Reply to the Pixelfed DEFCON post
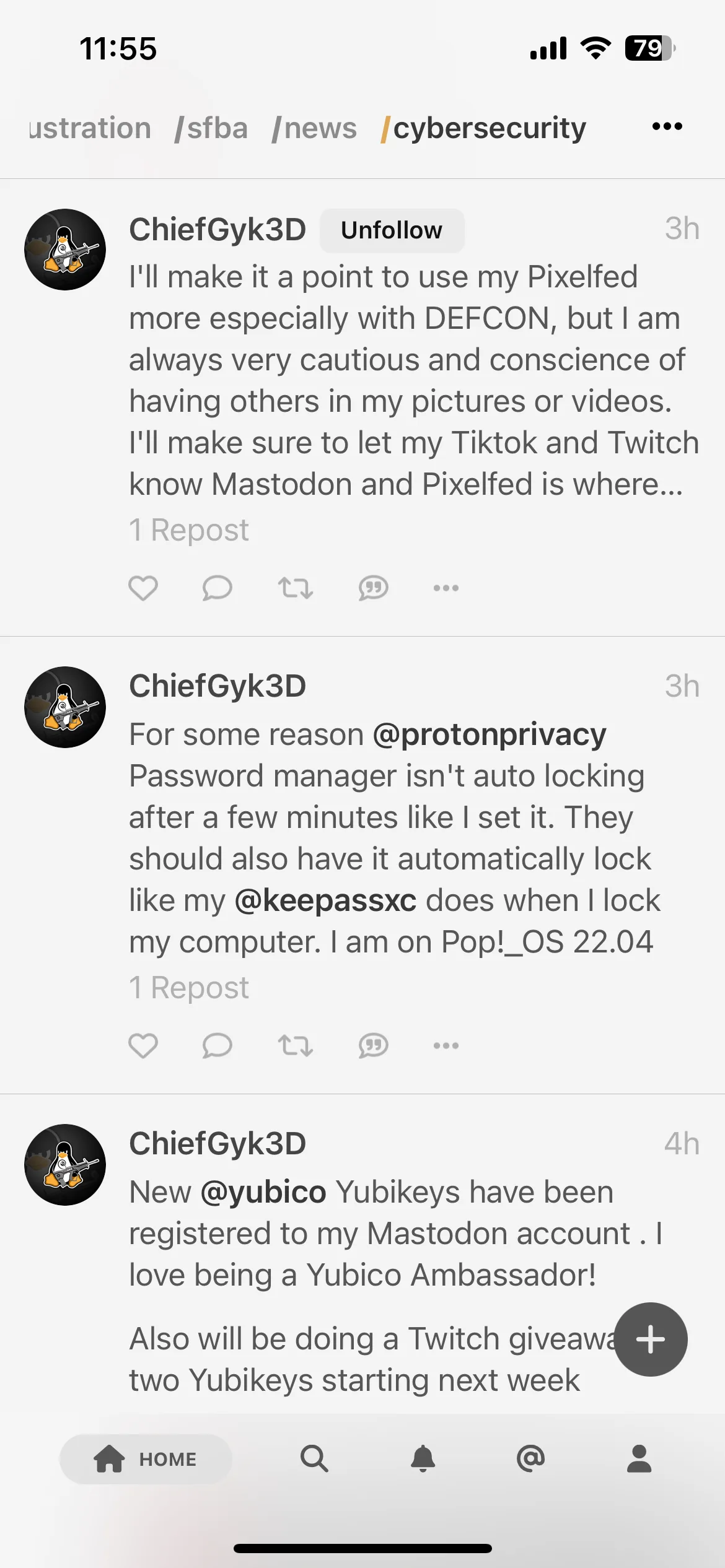 [x=217, y=588]
